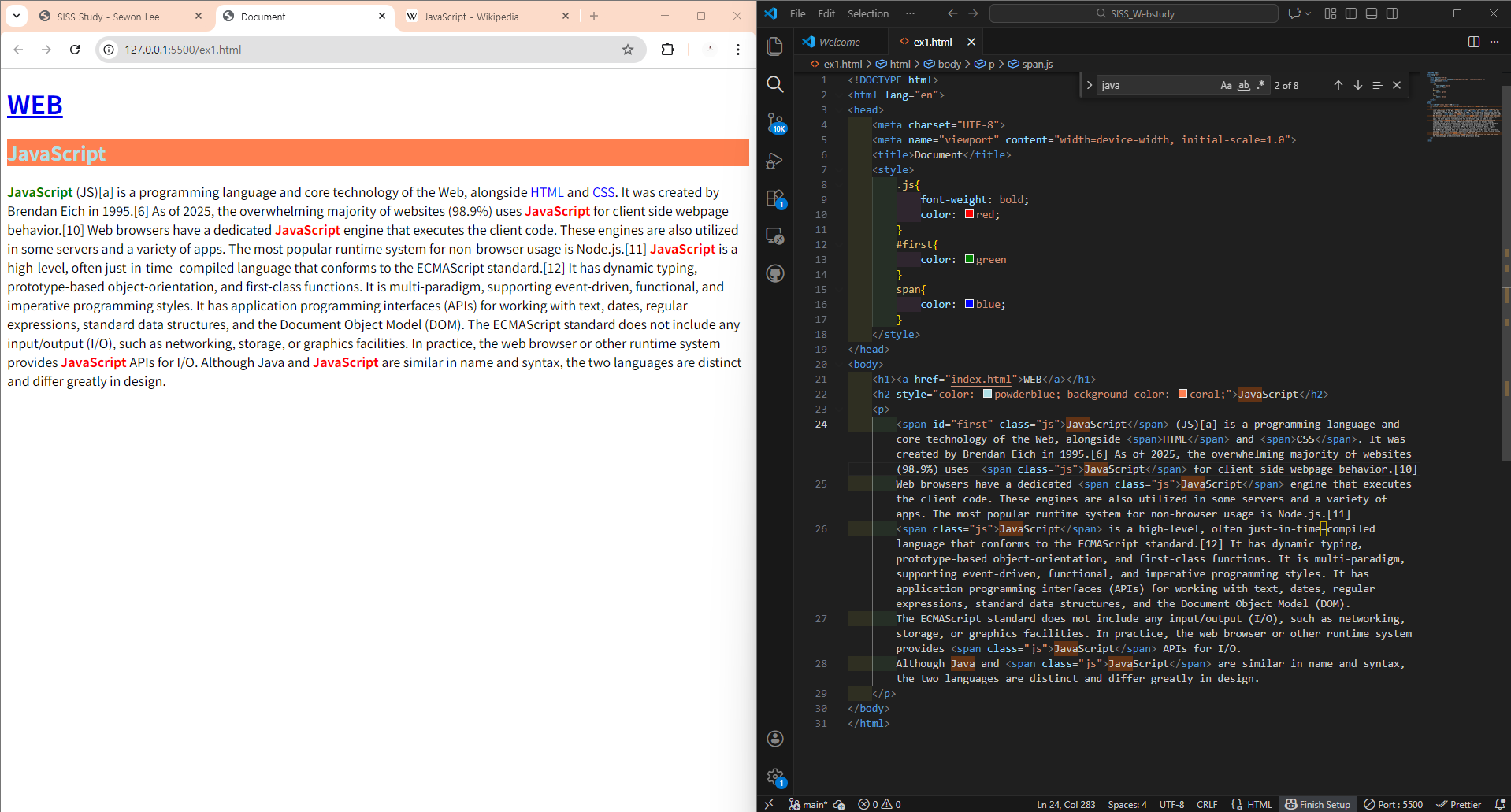Image resolution: width=1511 pixels, height=812 pixels.
Task: Open Source Control view with 10K badge
Action: point(775,122)
